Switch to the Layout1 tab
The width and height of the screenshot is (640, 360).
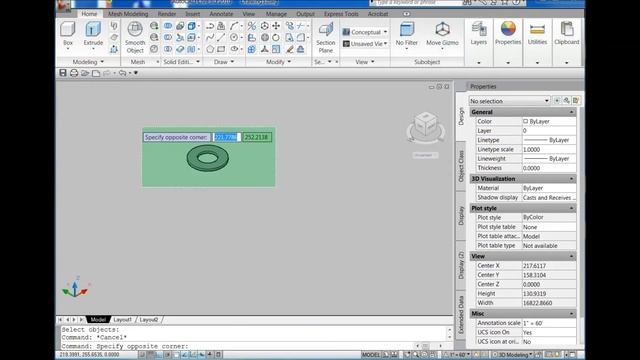[x=122, y=320]
